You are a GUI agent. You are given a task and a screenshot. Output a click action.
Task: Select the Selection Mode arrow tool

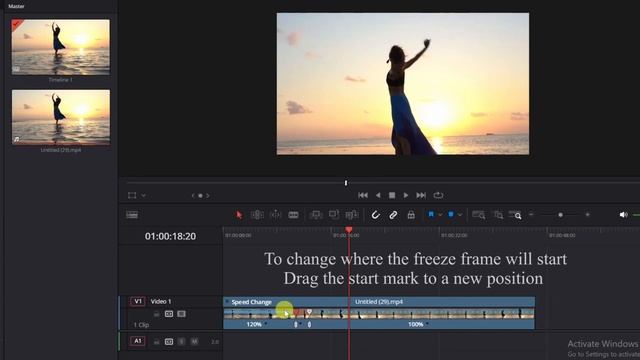239,215
